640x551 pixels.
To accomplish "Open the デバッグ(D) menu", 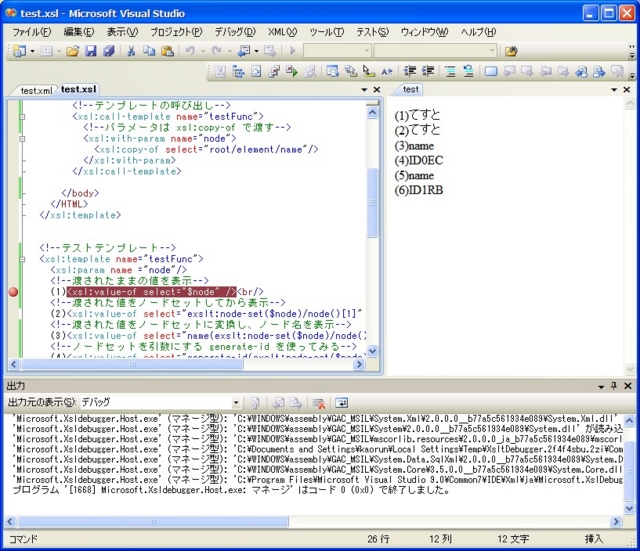I will tap(235, 32).
